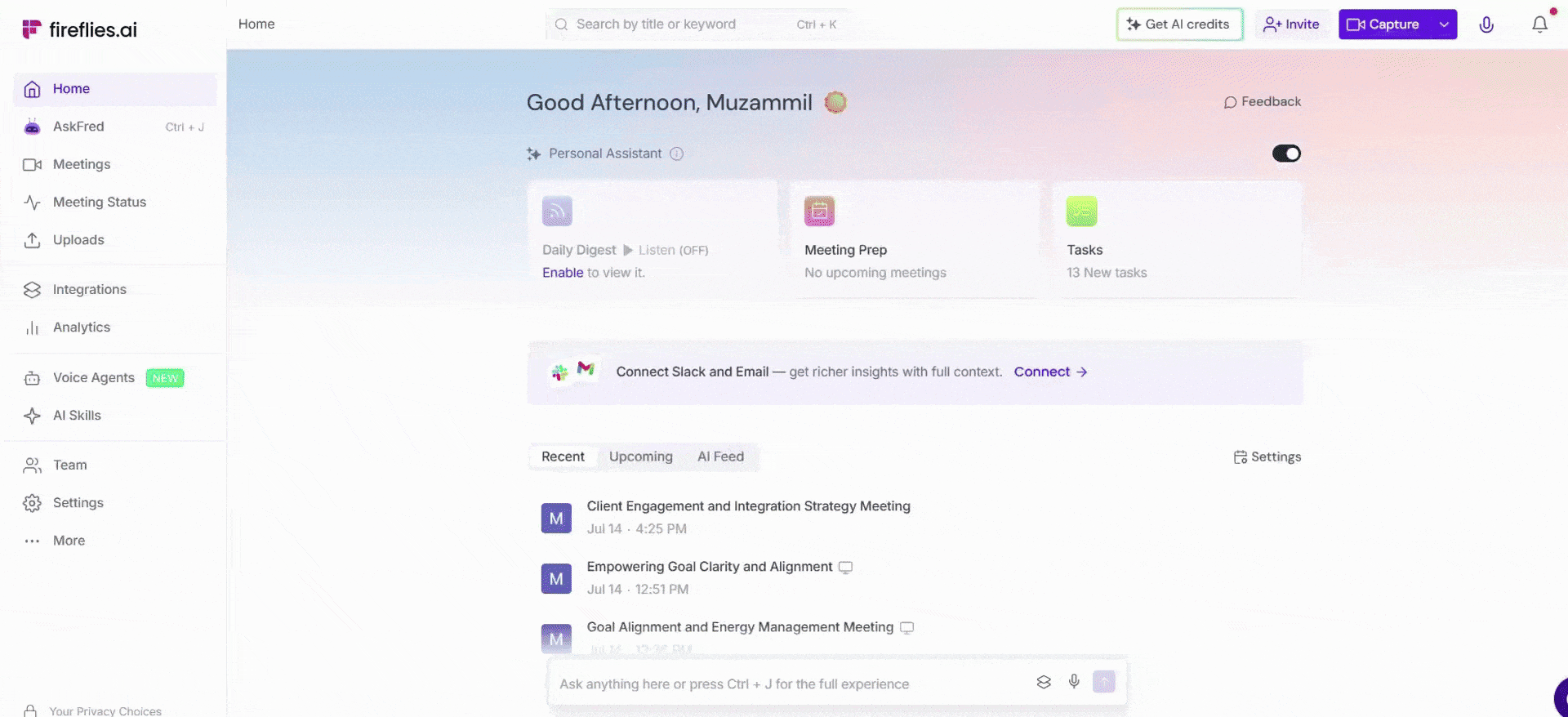
Task: Open the Capture dropdown arrow
Action: click(x=1444, y=24)
